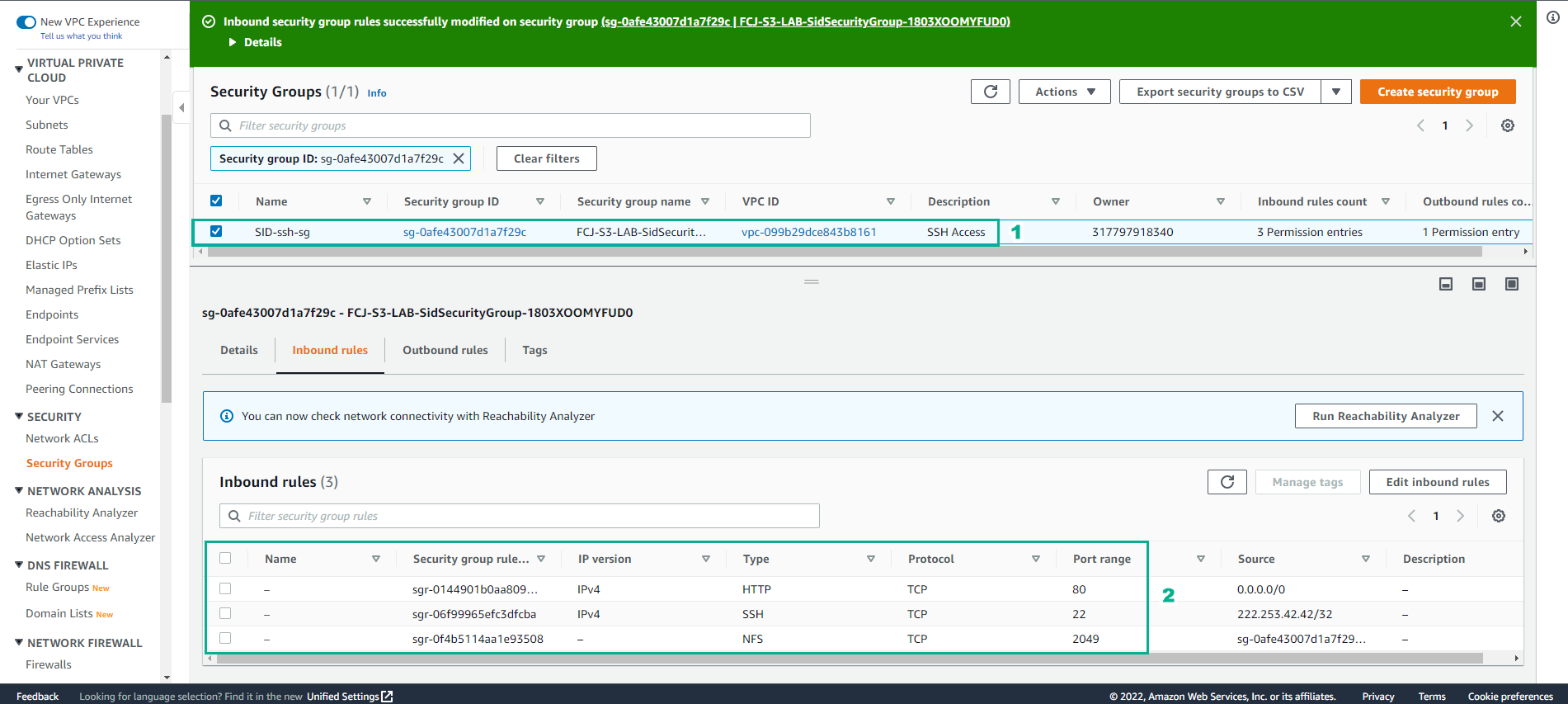
Task: Collapse the left navigation pane arrow
Action: pos(181,107)
